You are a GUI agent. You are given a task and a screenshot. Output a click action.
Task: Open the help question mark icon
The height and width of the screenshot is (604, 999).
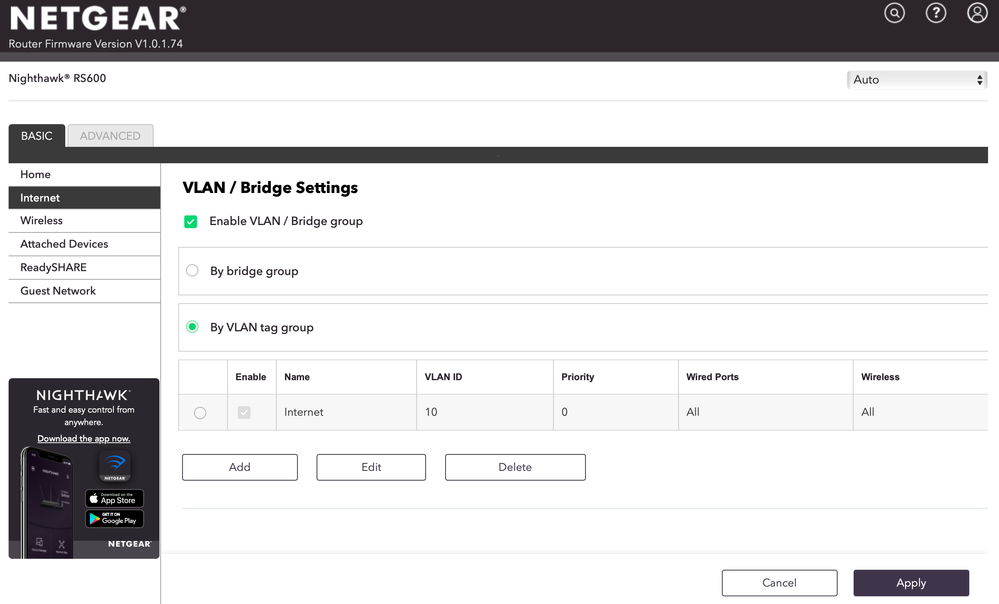click(x=936, y=13)
